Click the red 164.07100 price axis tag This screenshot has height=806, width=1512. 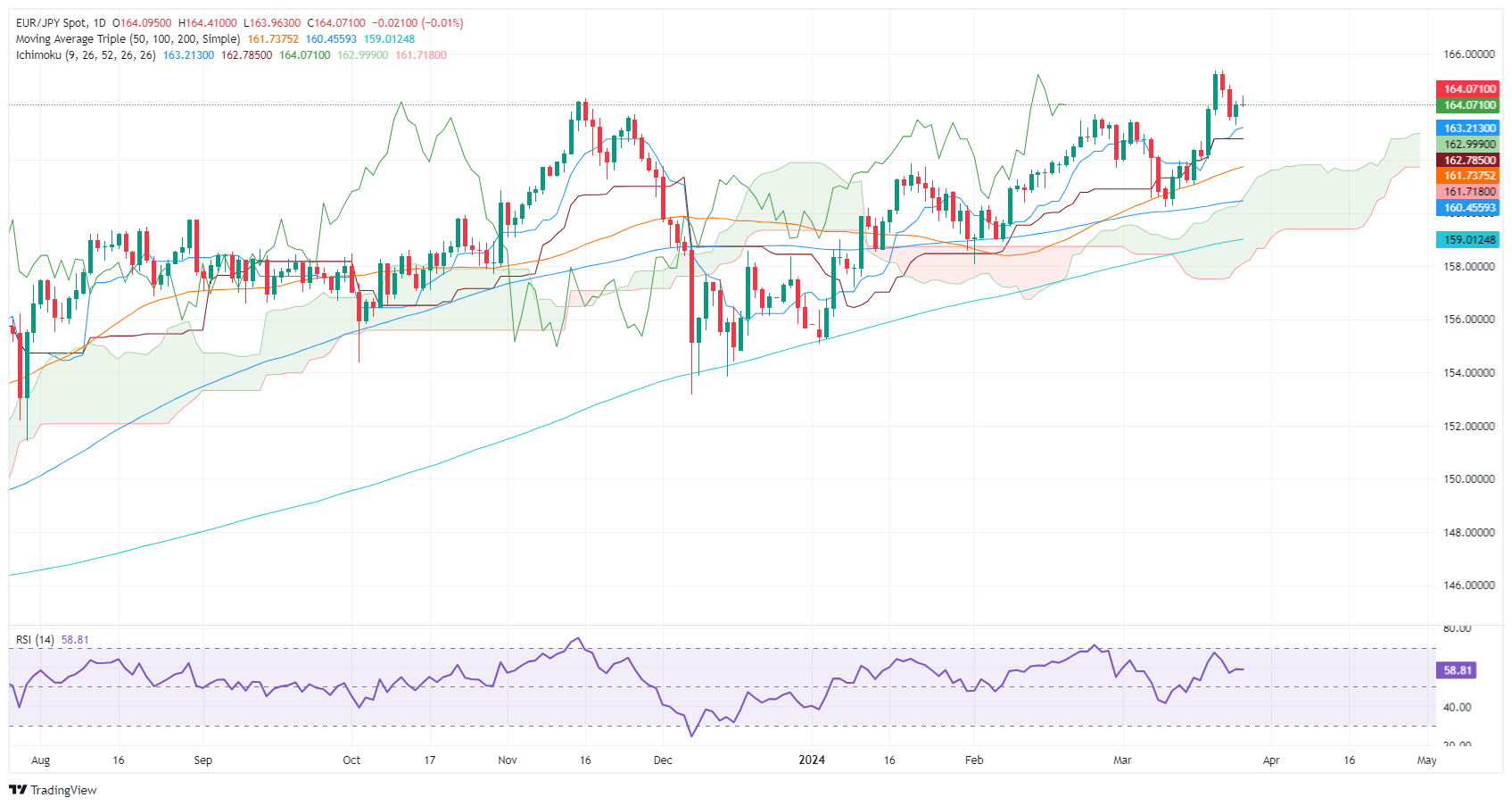[x=1467, y=89]
